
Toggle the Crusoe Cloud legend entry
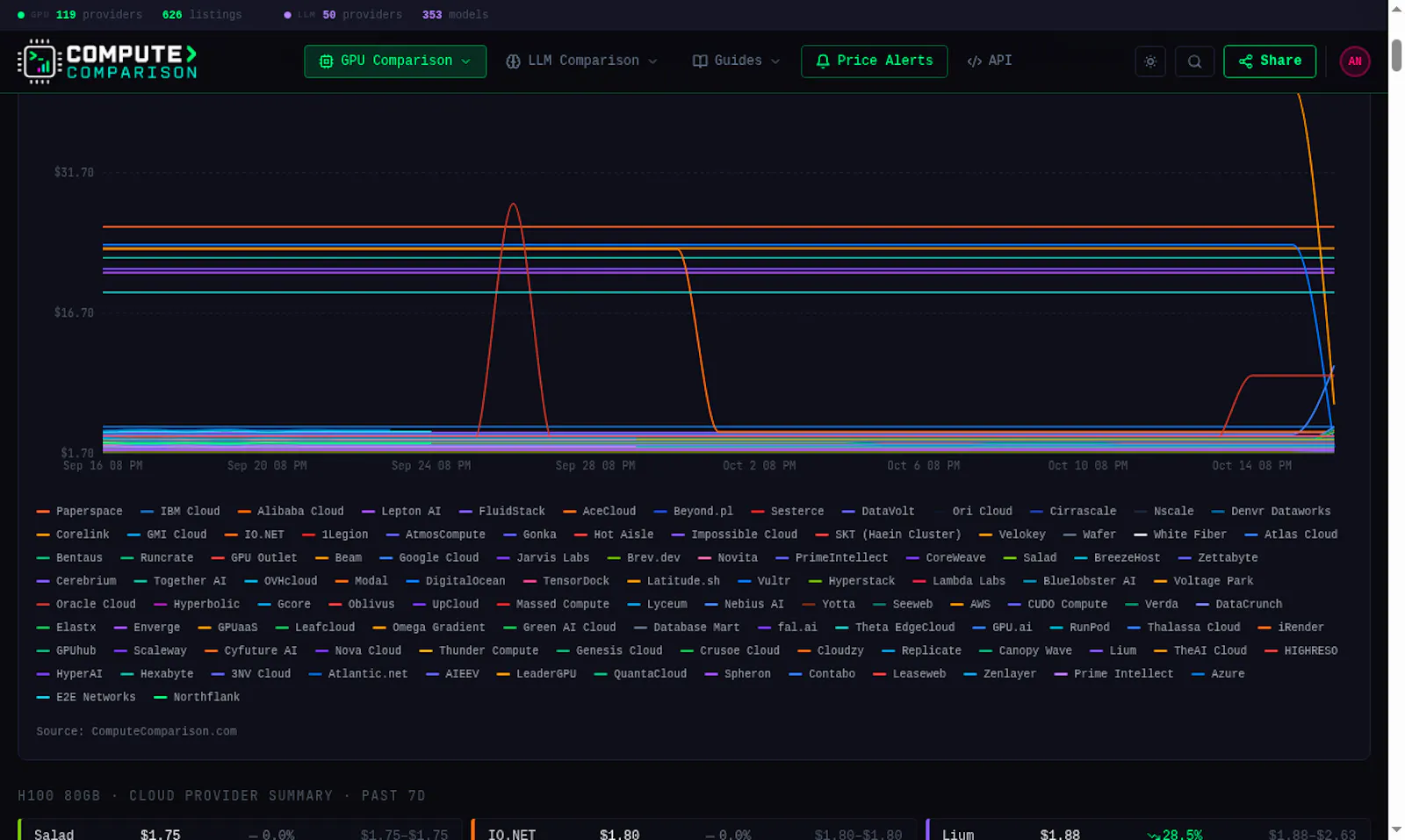pos(730,651)
